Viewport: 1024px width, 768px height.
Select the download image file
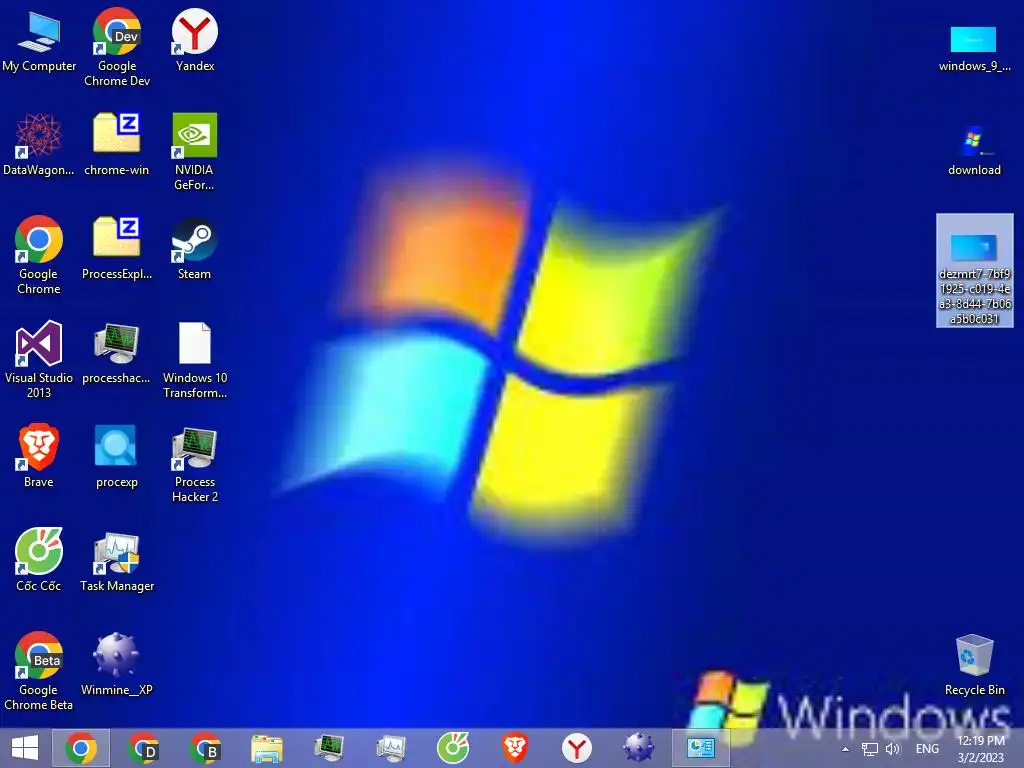tap(974, 151)
